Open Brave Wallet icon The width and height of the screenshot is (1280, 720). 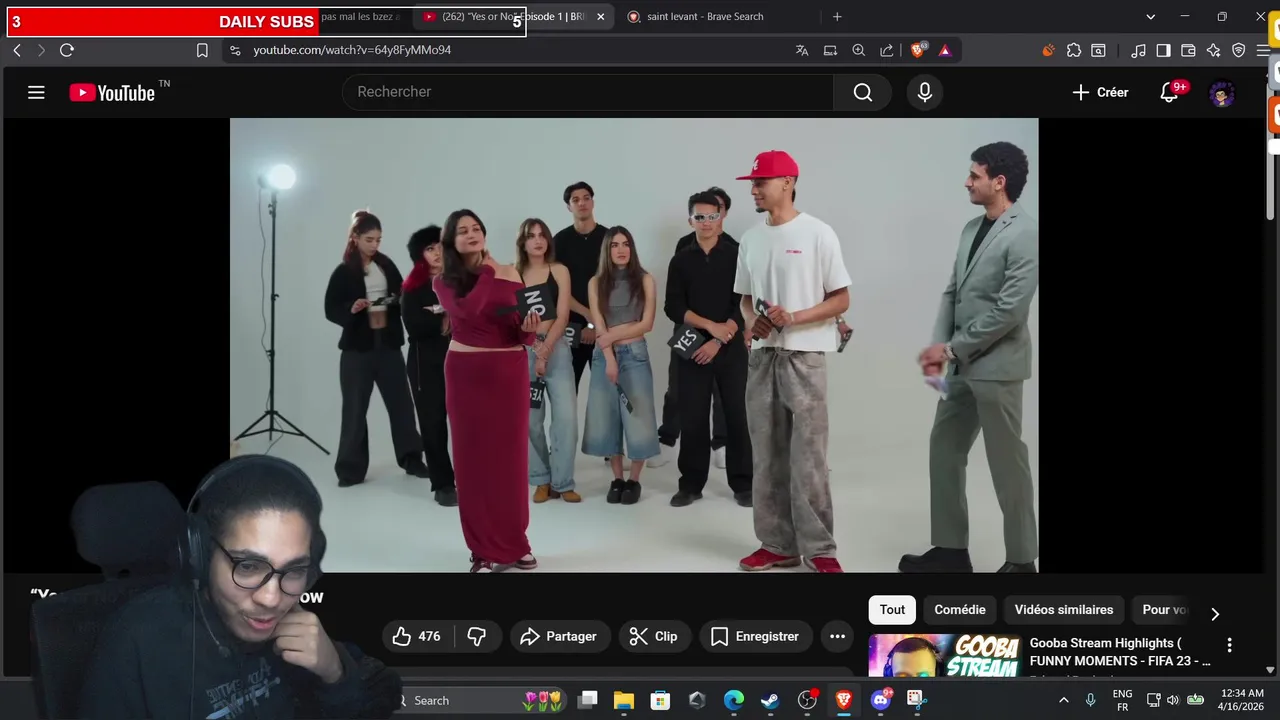(x=1188, y=50)
